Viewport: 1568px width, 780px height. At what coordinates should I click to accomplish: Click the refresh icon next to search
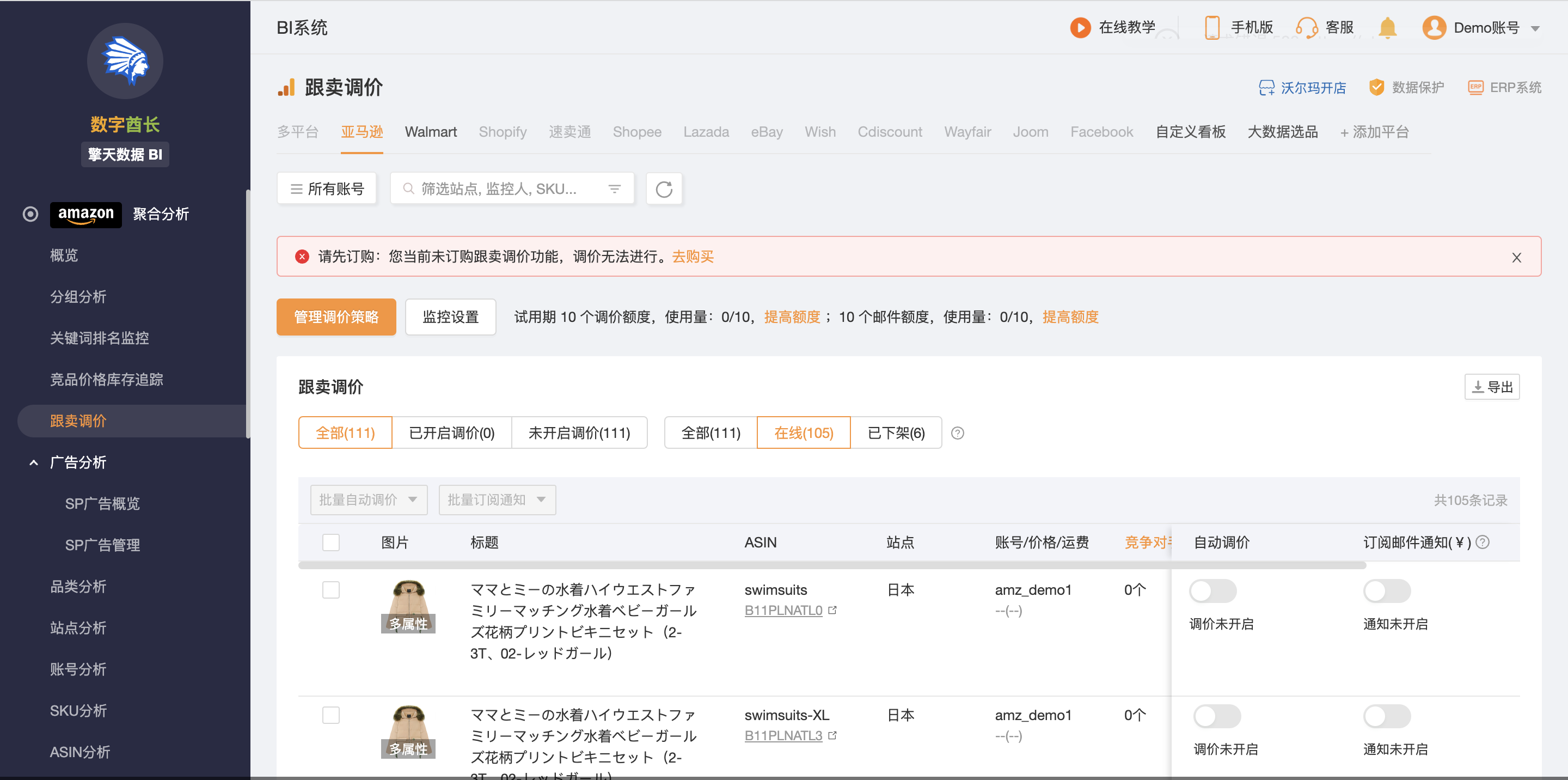[664, 189]
